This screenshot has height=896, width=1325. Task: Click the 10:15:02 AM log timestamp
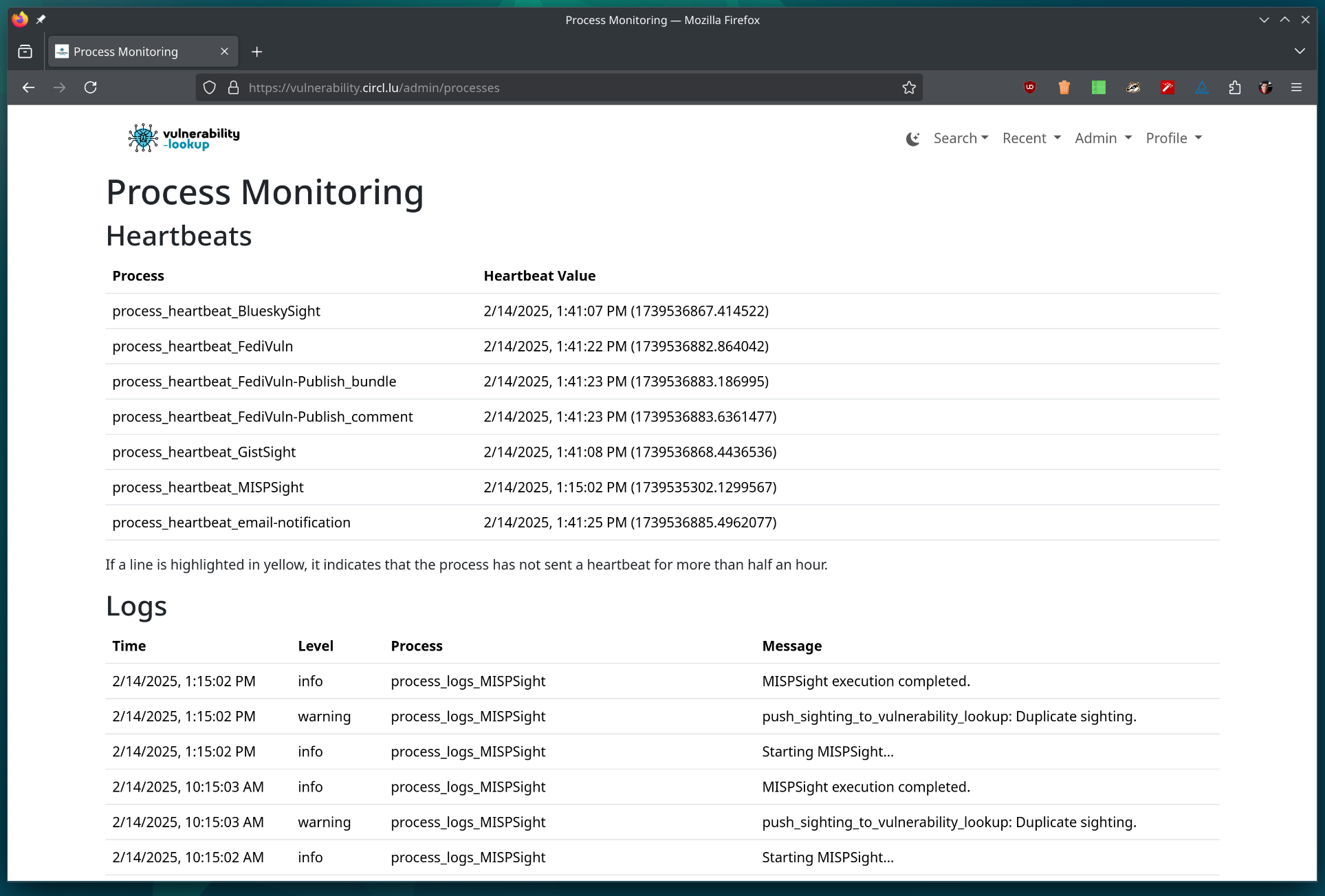pos(188,857)
